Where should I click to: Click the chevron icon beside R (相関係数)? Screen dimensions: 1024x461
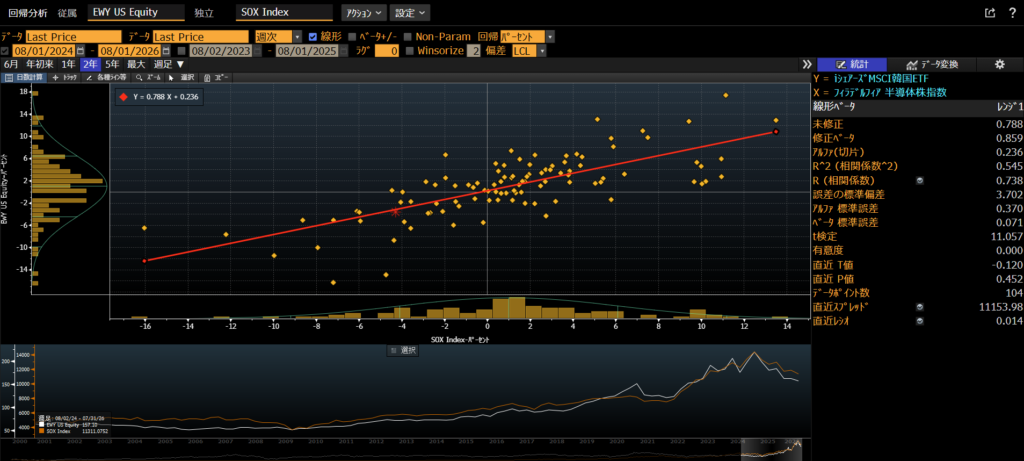(920, 180)
